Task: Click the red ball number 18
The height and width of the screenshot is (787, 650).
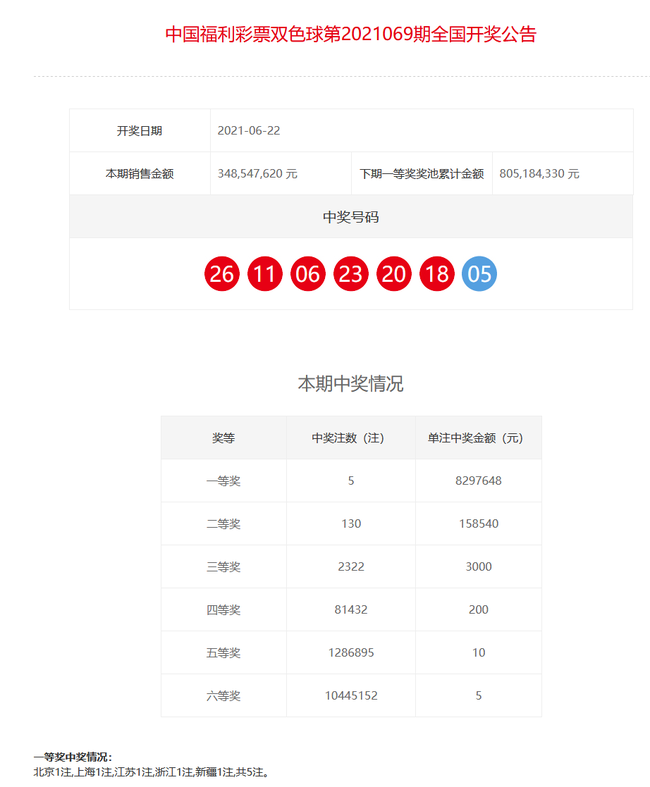Action: point(437,274)
